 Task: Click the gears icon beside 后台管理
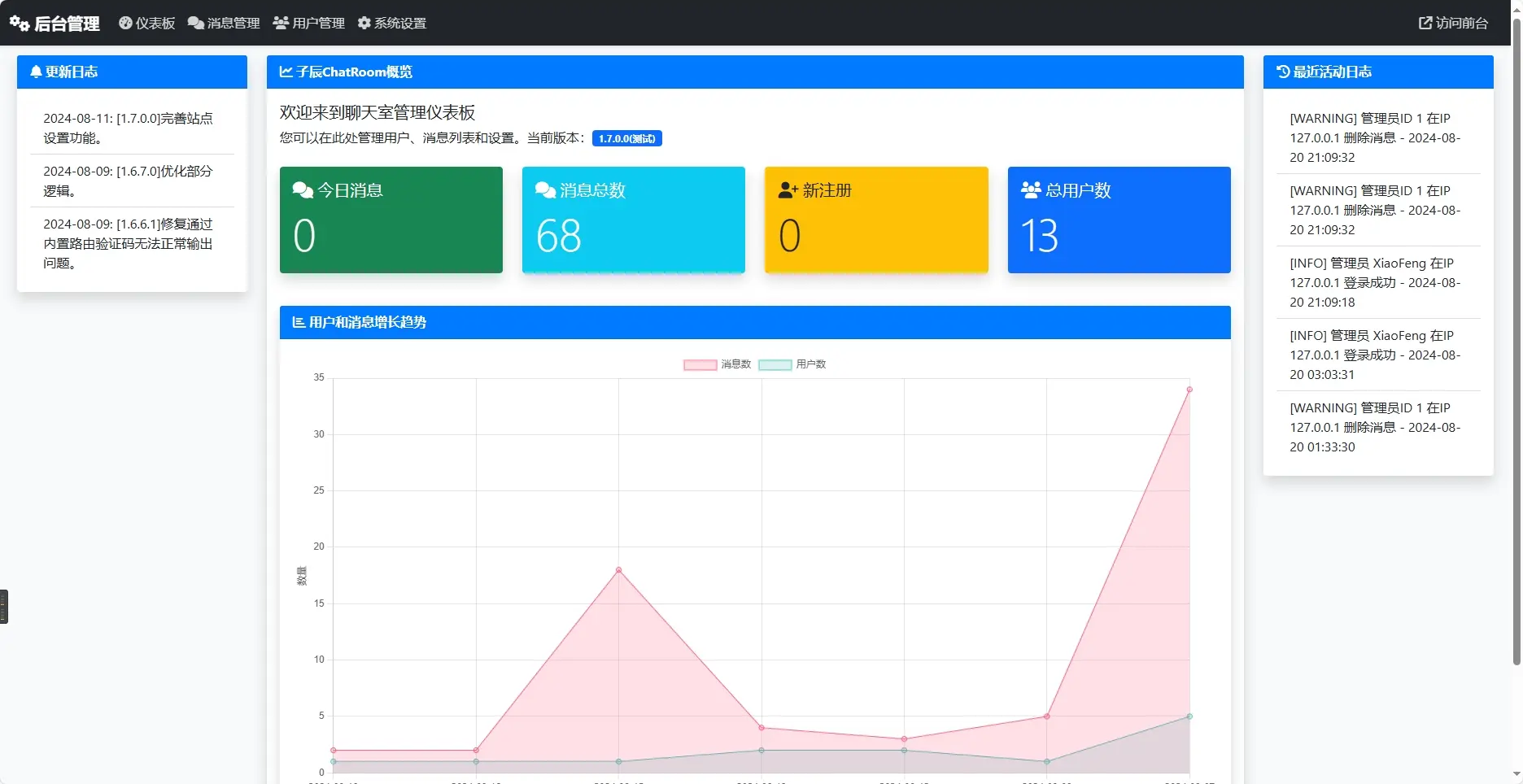[x=20, y=24]
